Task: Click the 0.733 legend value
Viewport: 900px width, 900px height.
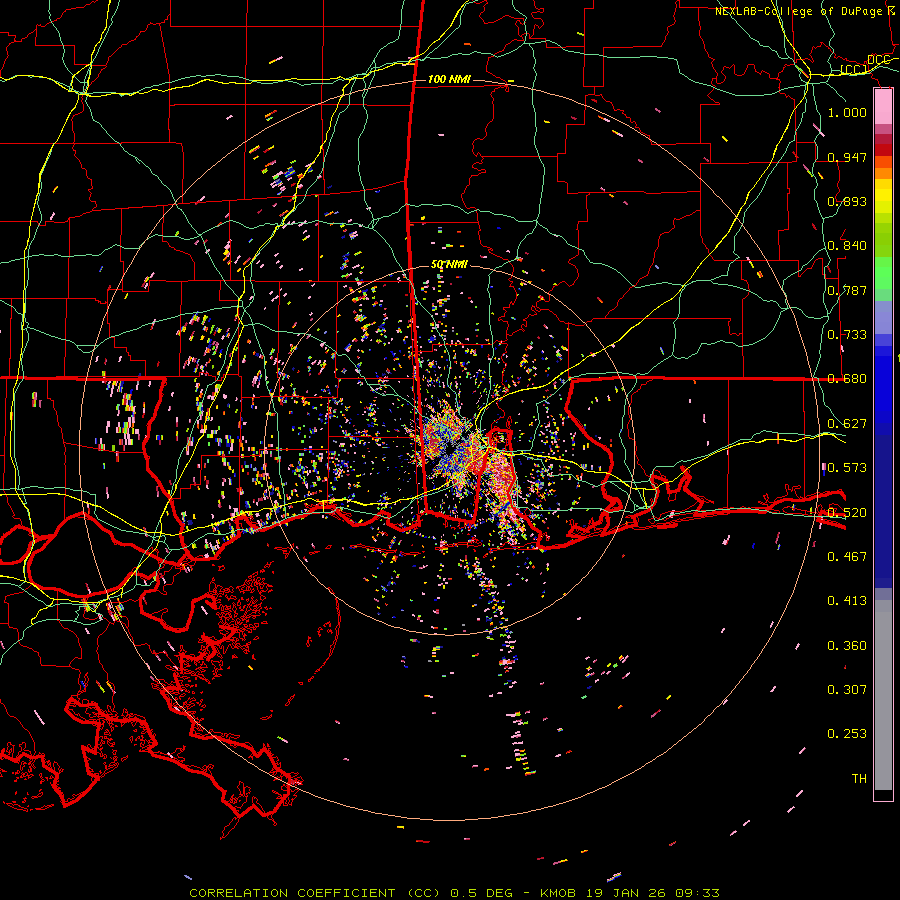Action: [847, 334]
